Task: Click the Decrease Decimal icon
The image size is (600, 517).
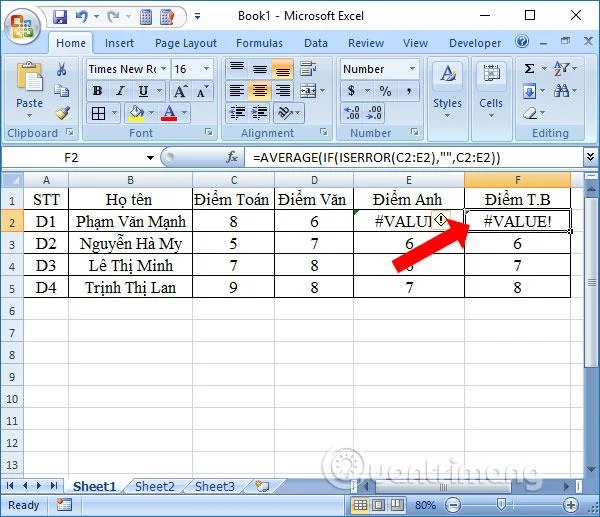Action: tap(374, 113)
